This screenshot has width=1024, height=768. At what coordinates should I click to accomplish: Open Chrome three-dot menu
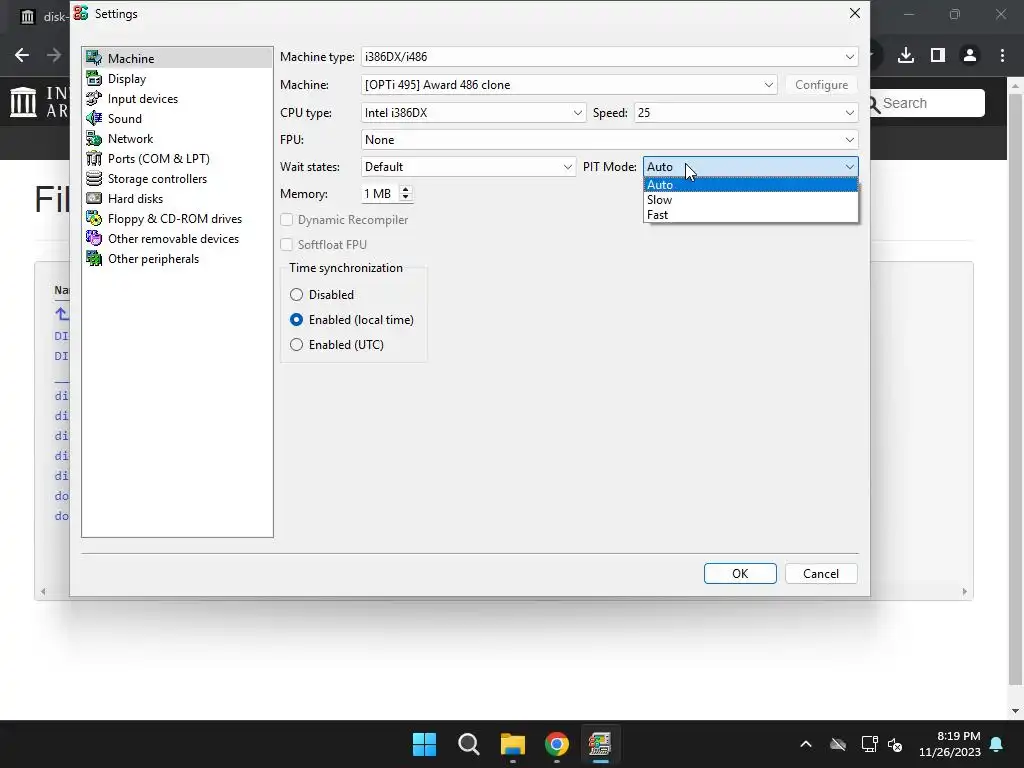(x=1002, y=56)
